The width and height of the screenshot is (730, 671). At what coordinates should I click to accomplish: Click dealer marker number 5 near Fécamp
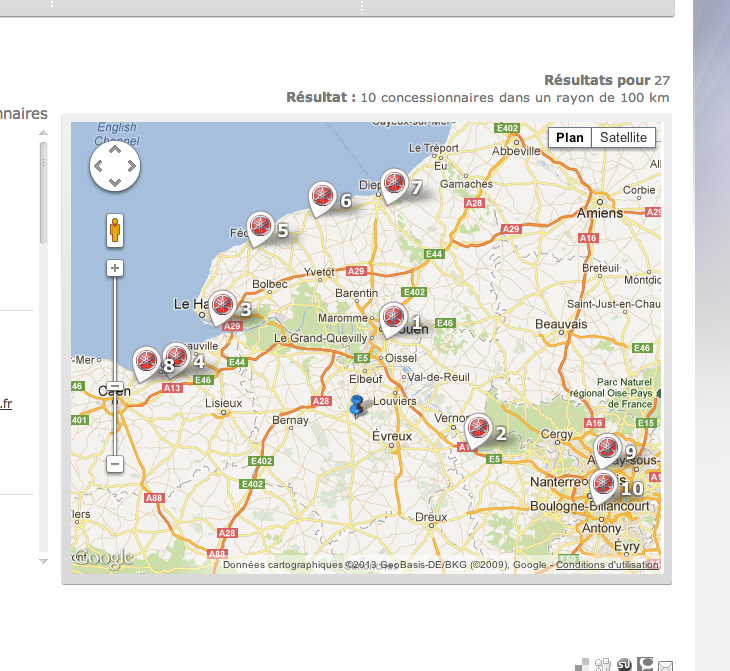coord(260,227)
